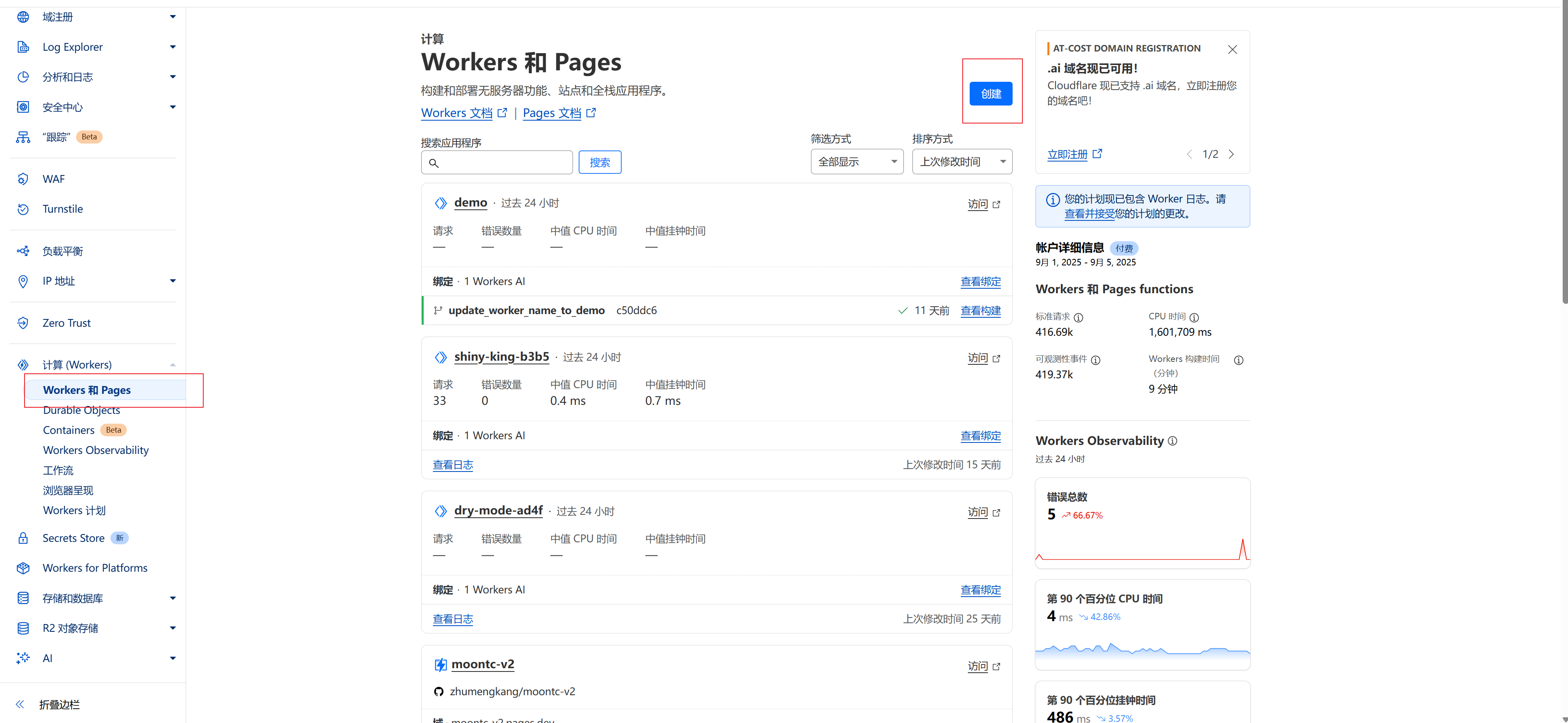
Task: Expand the 存储和数据库 menu arrow
Action: (x=173, y=598)
